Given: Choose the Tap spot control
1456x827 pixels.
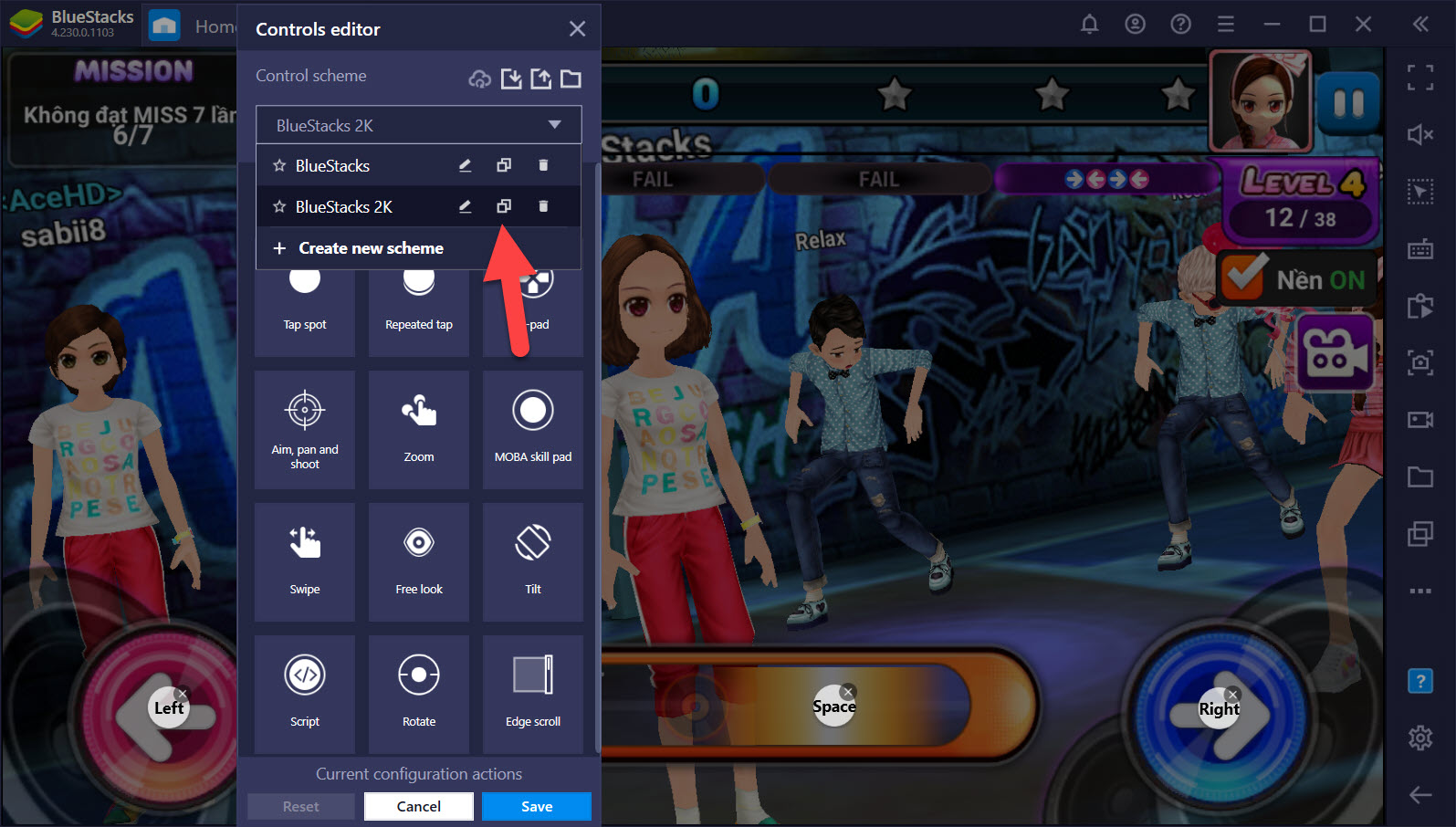Looking at the screenshot, I should coord(305,312).
